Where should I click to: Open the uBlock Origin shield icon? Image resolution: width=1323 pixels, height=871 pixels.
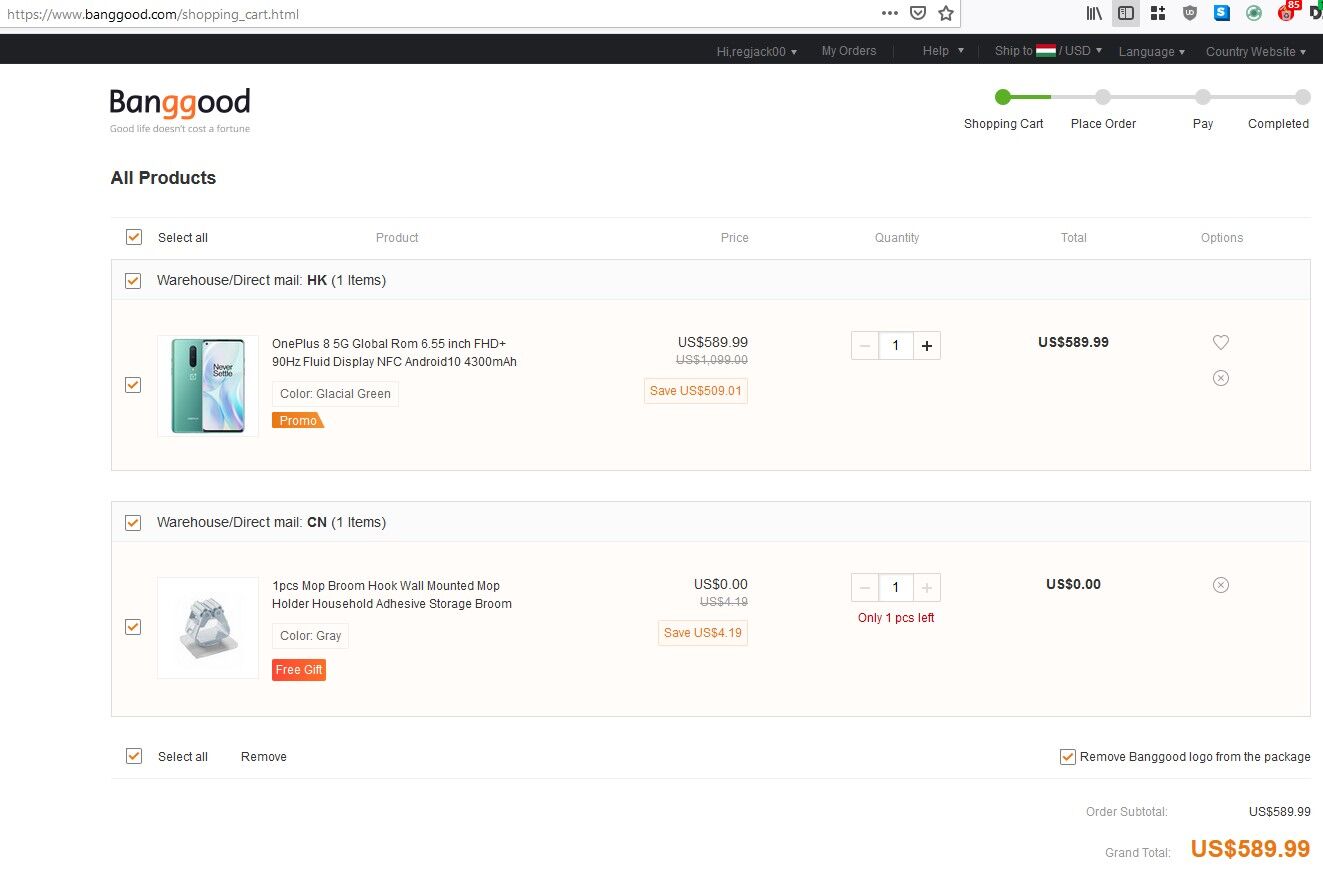click(x=1190, y=14)
